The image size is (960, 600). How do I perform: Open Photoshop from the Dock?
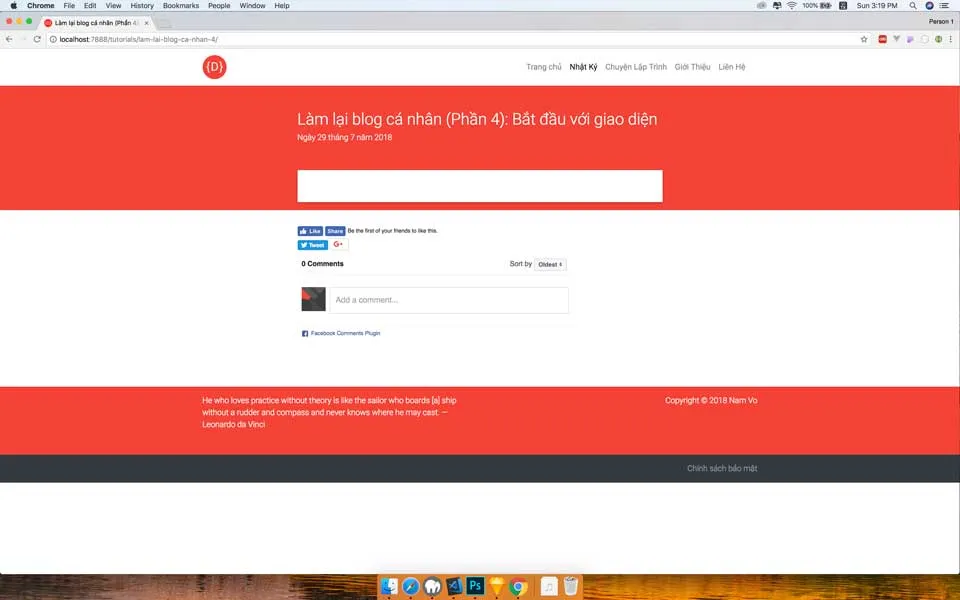(x=475, y=586)
